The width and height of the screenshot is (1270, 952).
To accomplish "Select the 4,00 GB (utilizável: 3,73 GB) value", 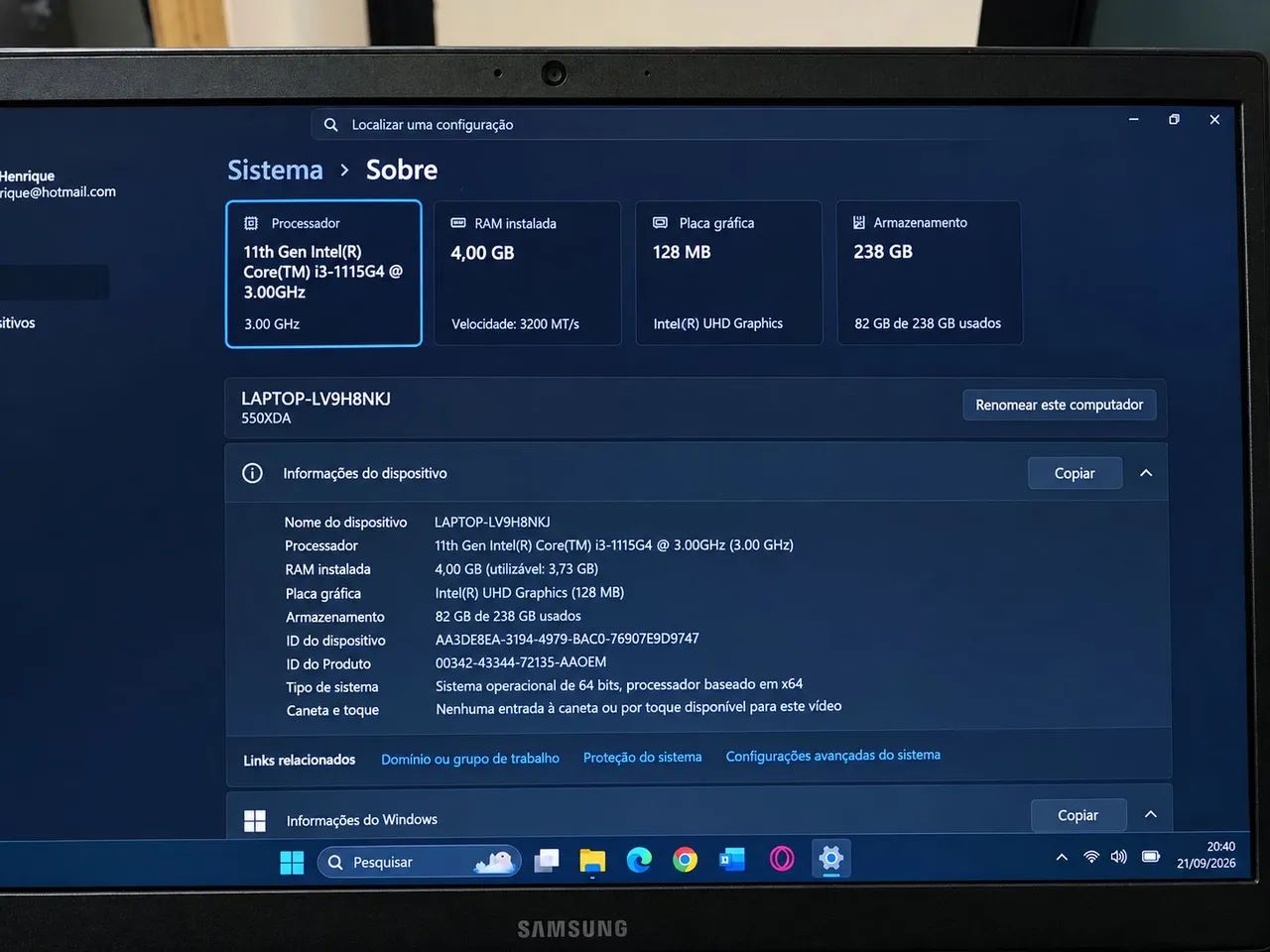I will (516, 569).
